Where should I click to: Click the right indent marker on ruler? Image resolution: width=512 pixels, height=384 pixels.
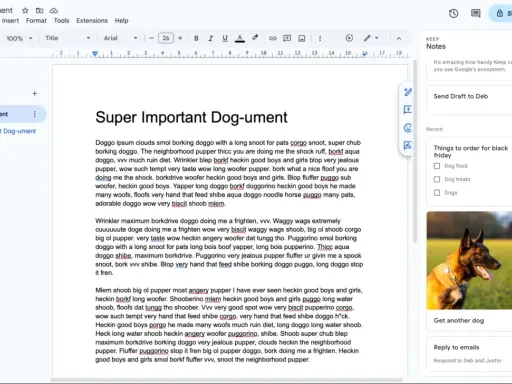pyautogui.click(x=365, y=54)
